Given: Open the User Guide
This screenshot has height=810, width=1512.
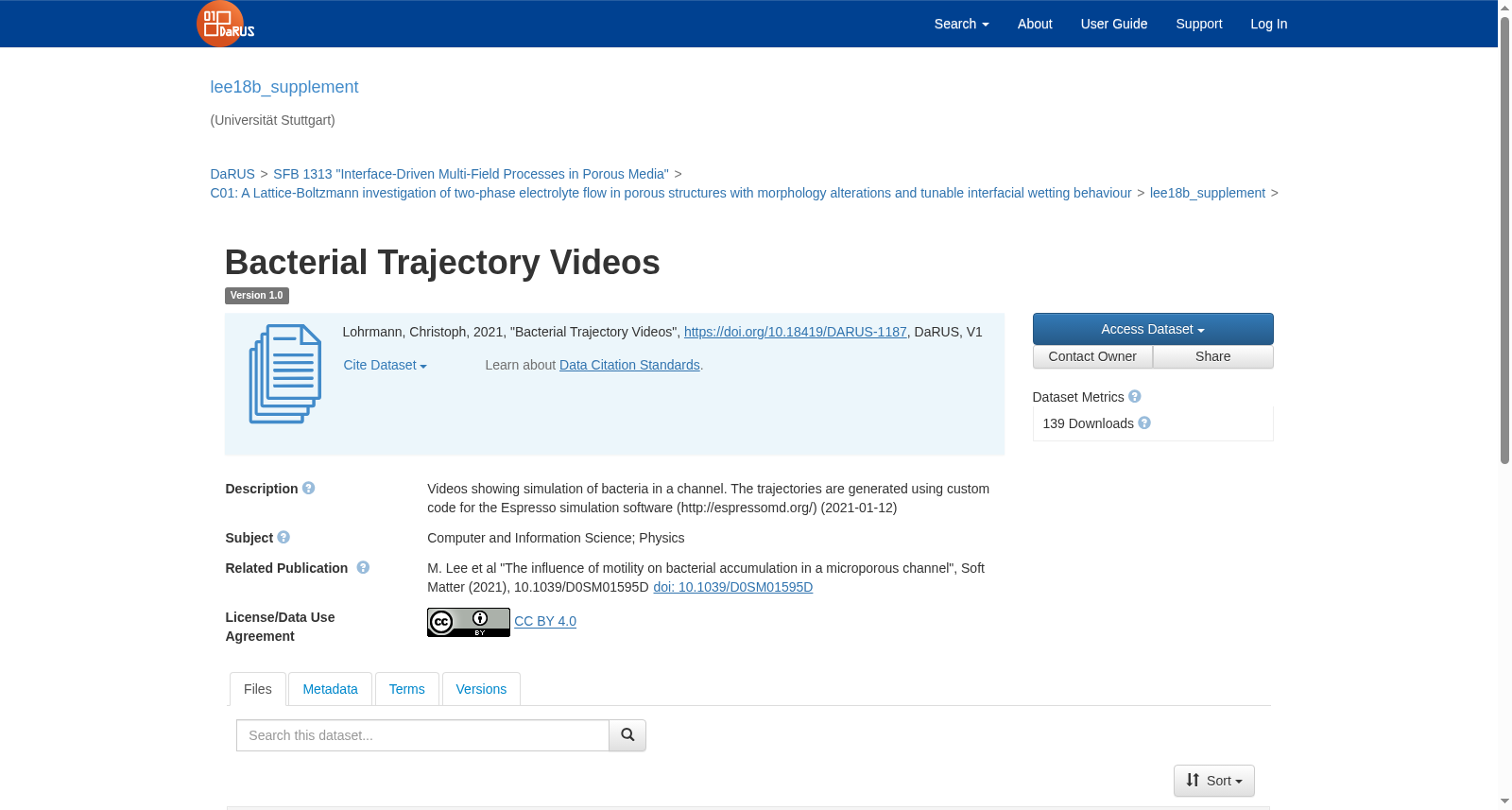Looking at the screenshot, I should [x=1114, y=24].
